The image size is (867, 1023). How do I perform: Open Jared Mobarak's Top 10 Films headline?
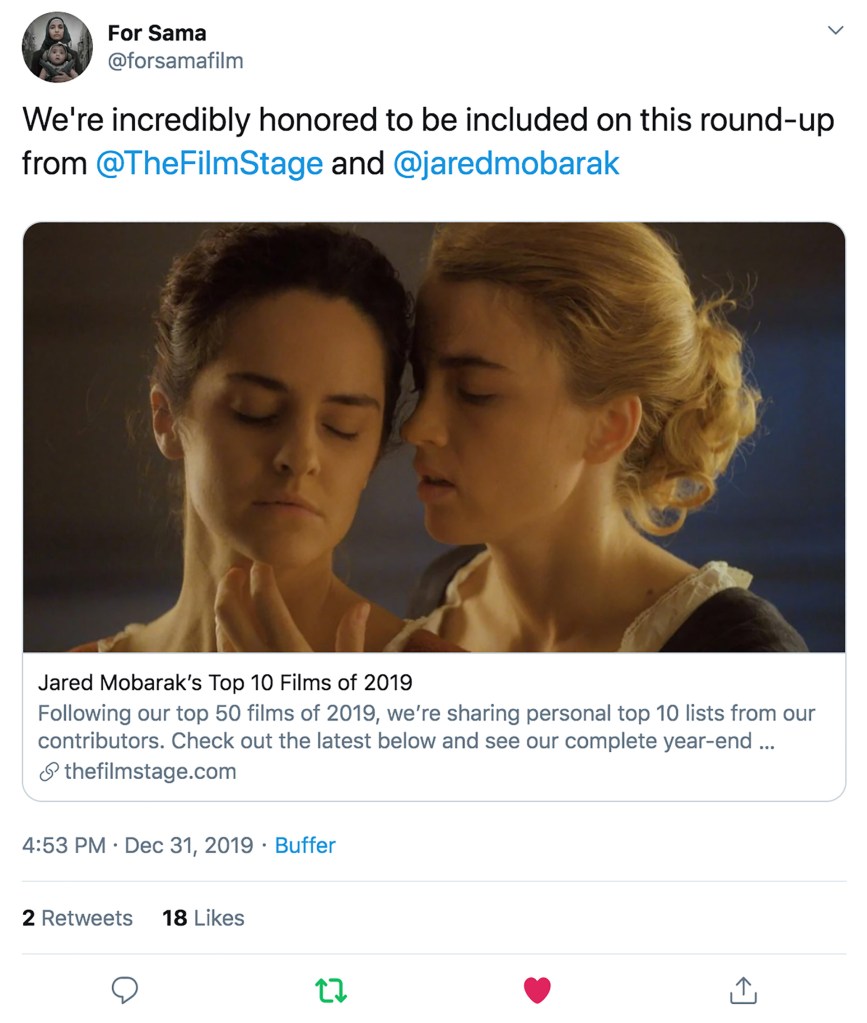(225, 683)
